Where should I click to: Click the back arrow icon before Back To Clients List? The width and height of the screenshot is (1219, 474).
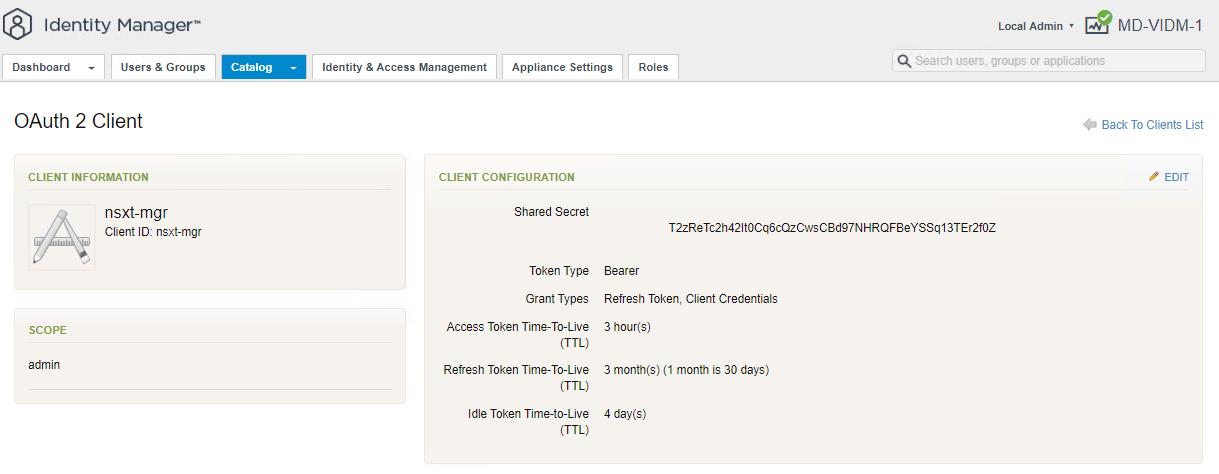point(1089,125)
